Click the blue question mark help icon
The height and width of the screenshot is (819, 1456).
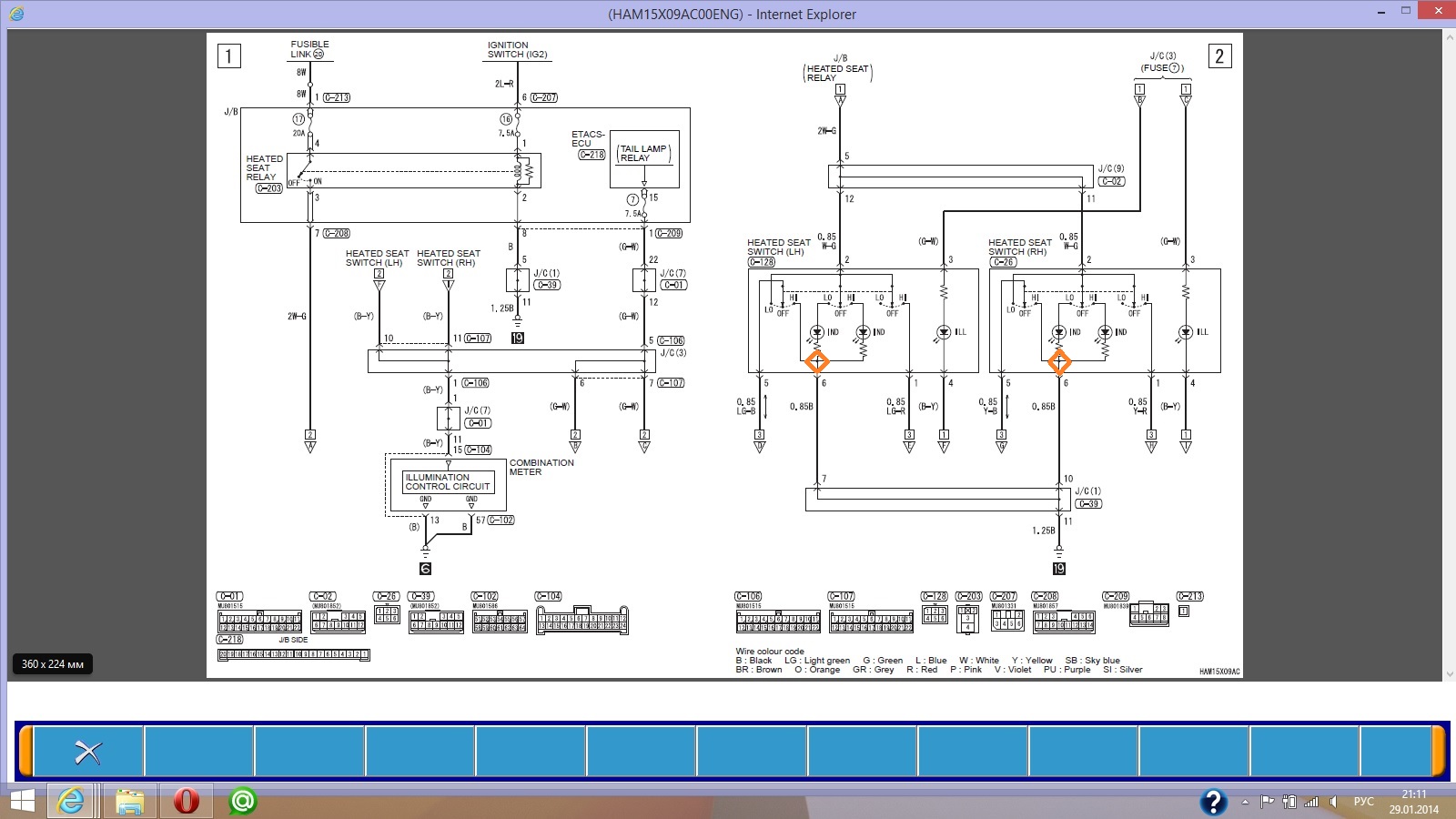tap(1213, 802)
